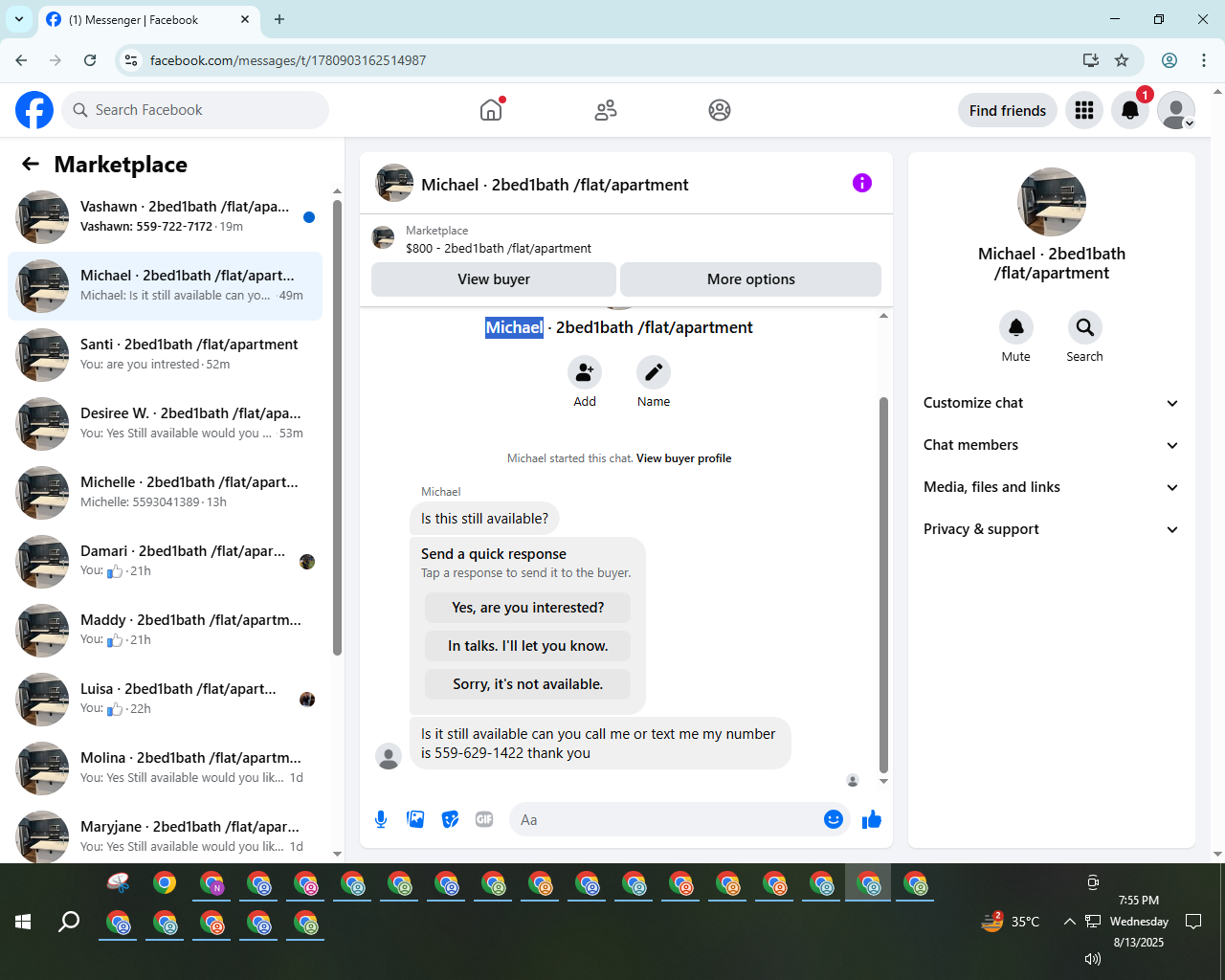Open View buyer profile link

pyautogui.click(x=683, y=458)
